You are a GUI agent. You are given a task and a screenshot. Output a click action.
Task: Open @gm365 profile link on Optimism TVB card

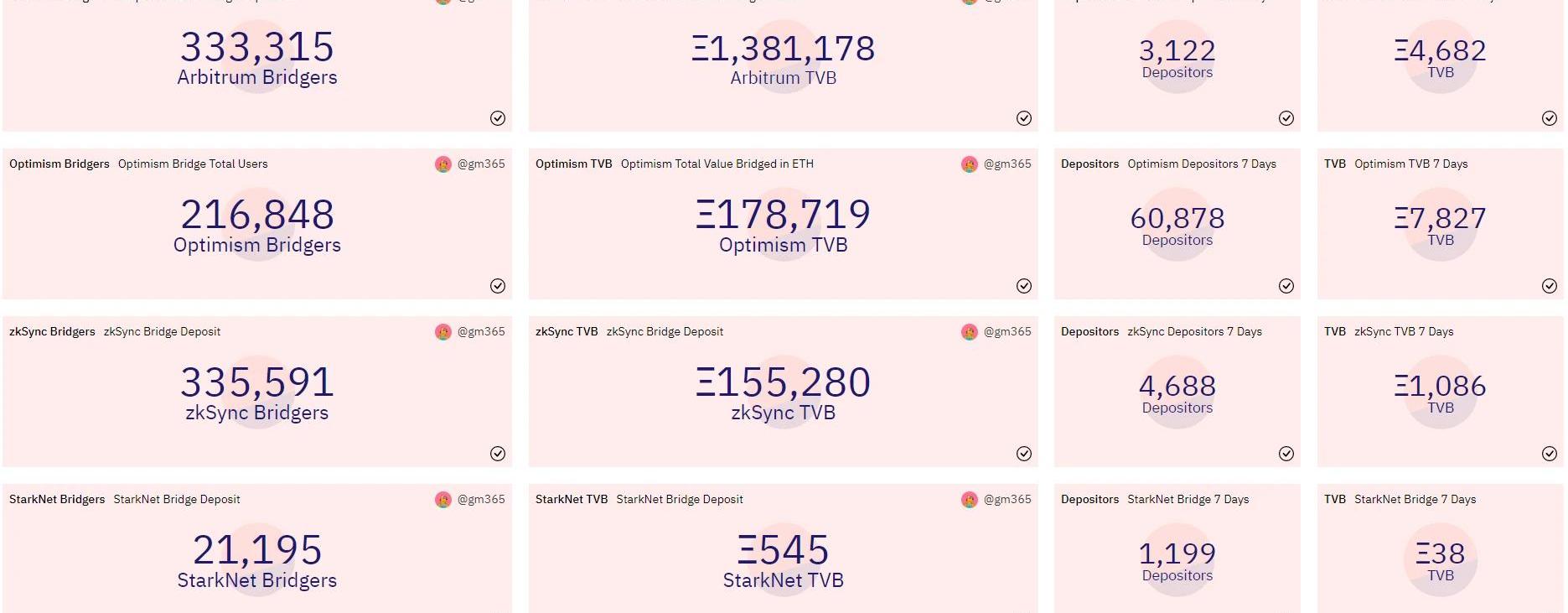coord(1007,164)
